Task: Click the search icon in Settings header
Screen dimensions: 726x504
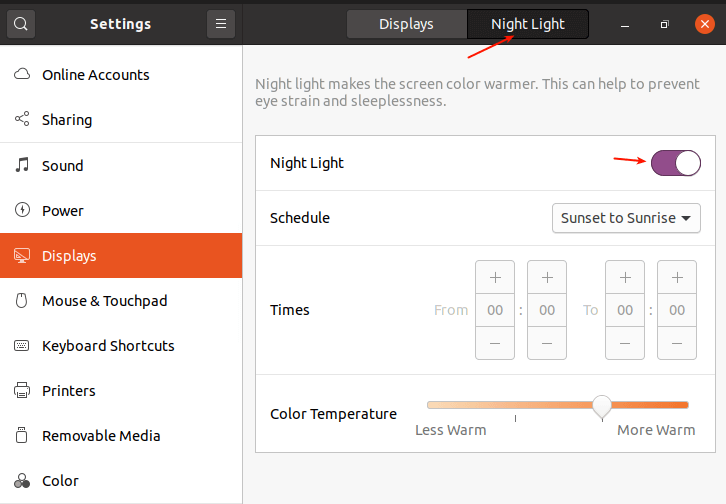Action: (21, 24)
